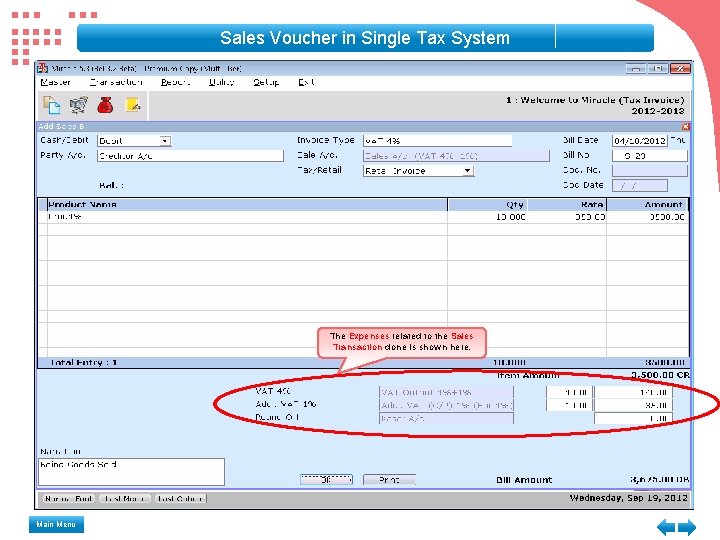Click the Doc. No. field
The width and height of the screenshot is (720, 540).
[x=649, y=171]
